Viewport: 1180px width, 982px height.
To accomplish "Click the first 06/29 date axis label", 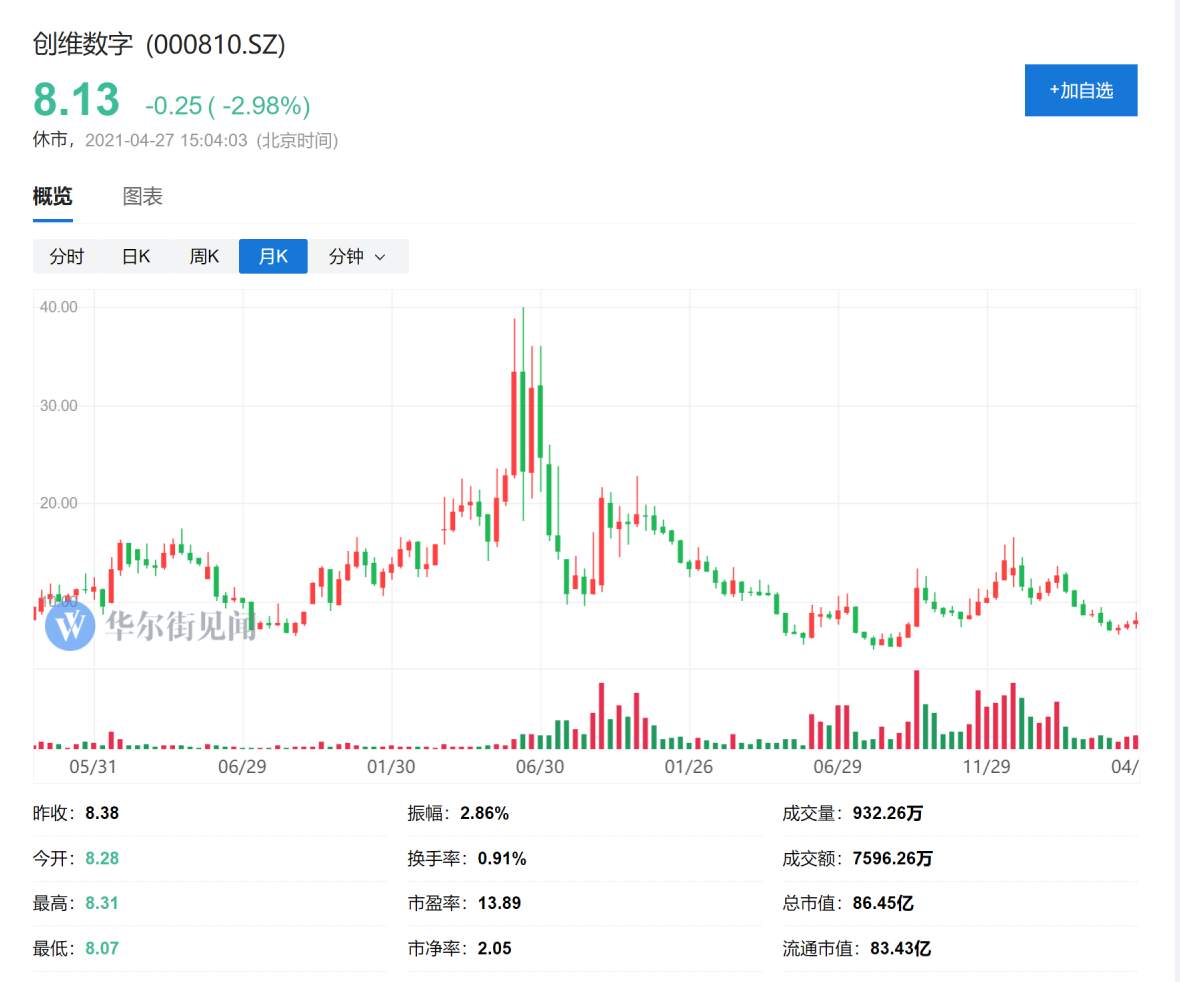I will tap(242, 767).
